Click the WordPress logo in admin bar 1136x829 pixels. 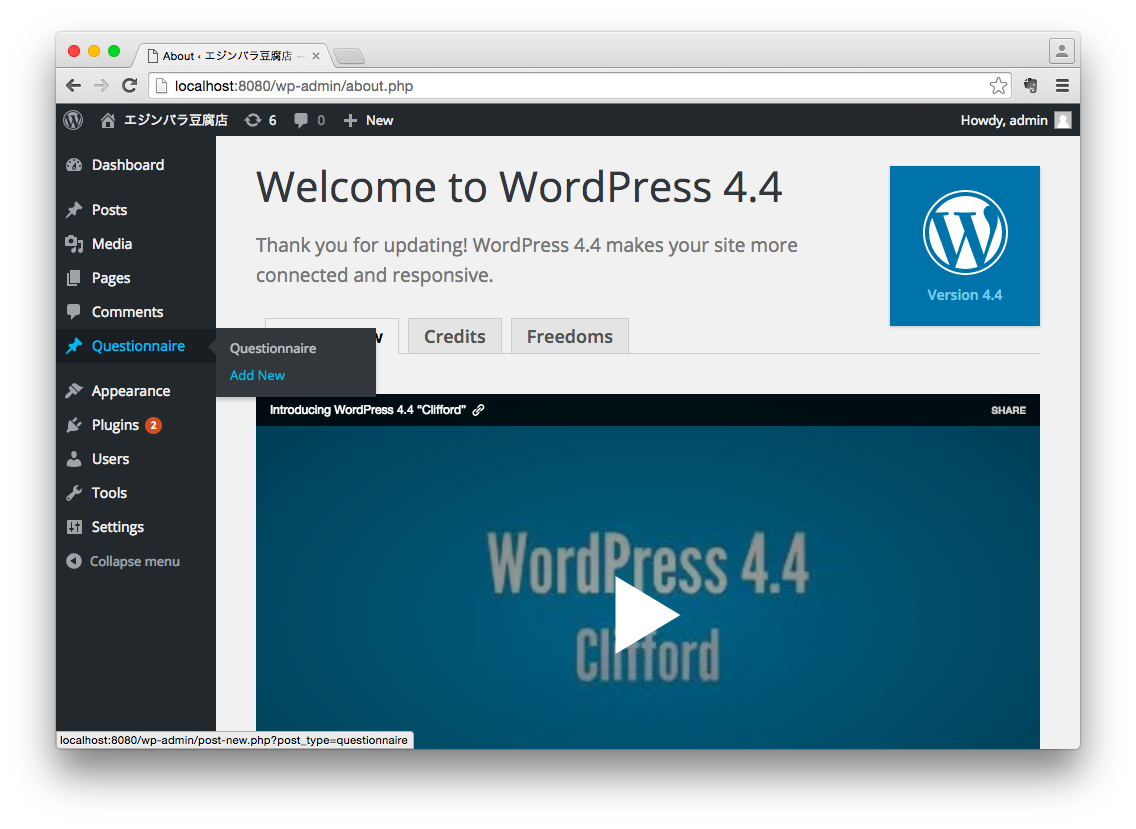(73, 120)
